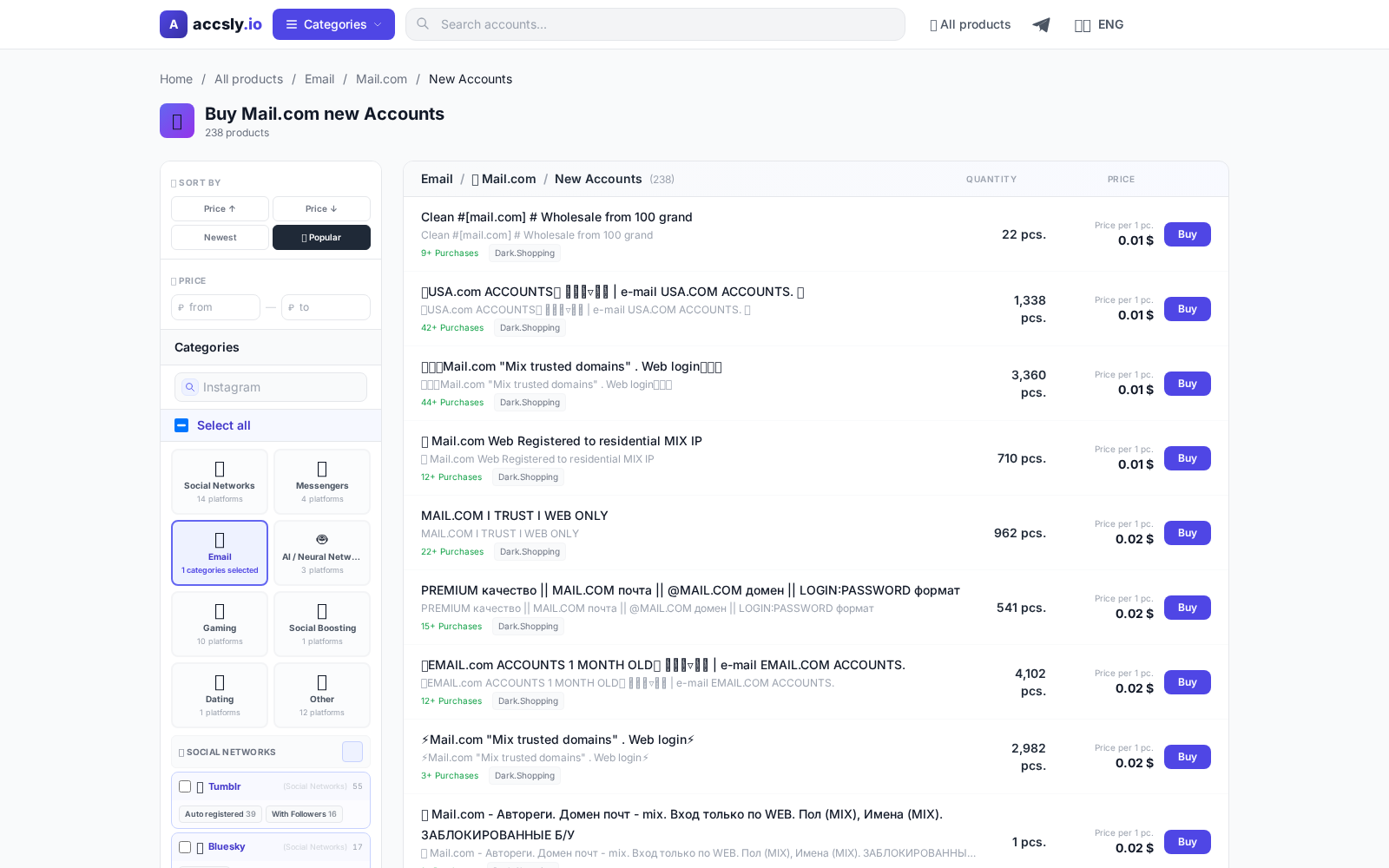Open the Categories dropdown menu

coord(333,24)
